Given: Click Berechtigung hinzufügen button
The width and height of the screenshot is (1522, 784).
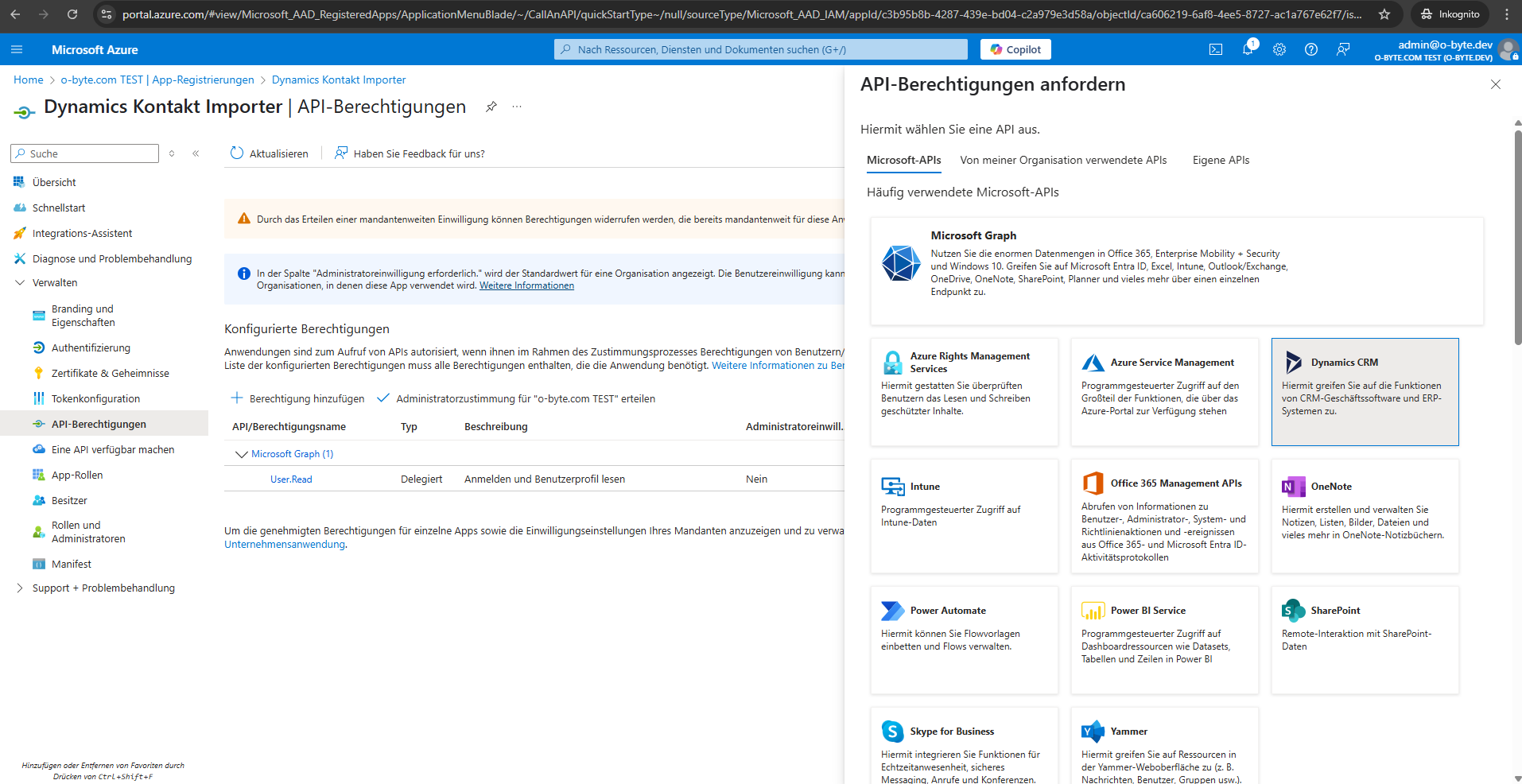Looking at the screenshot, I should (x=297, y=398).
